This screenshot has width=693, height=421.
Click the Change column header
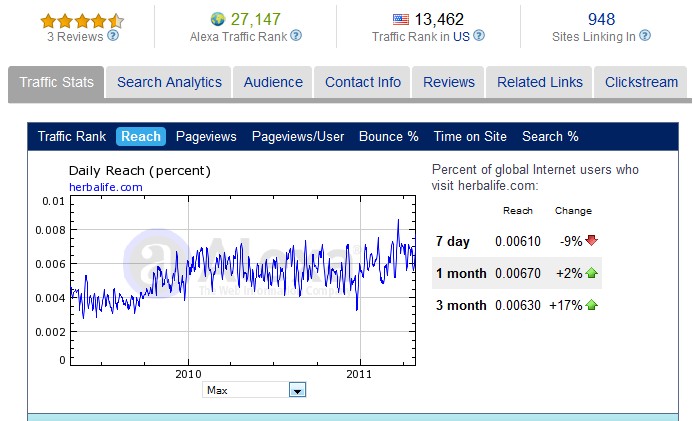click(573, 211)
